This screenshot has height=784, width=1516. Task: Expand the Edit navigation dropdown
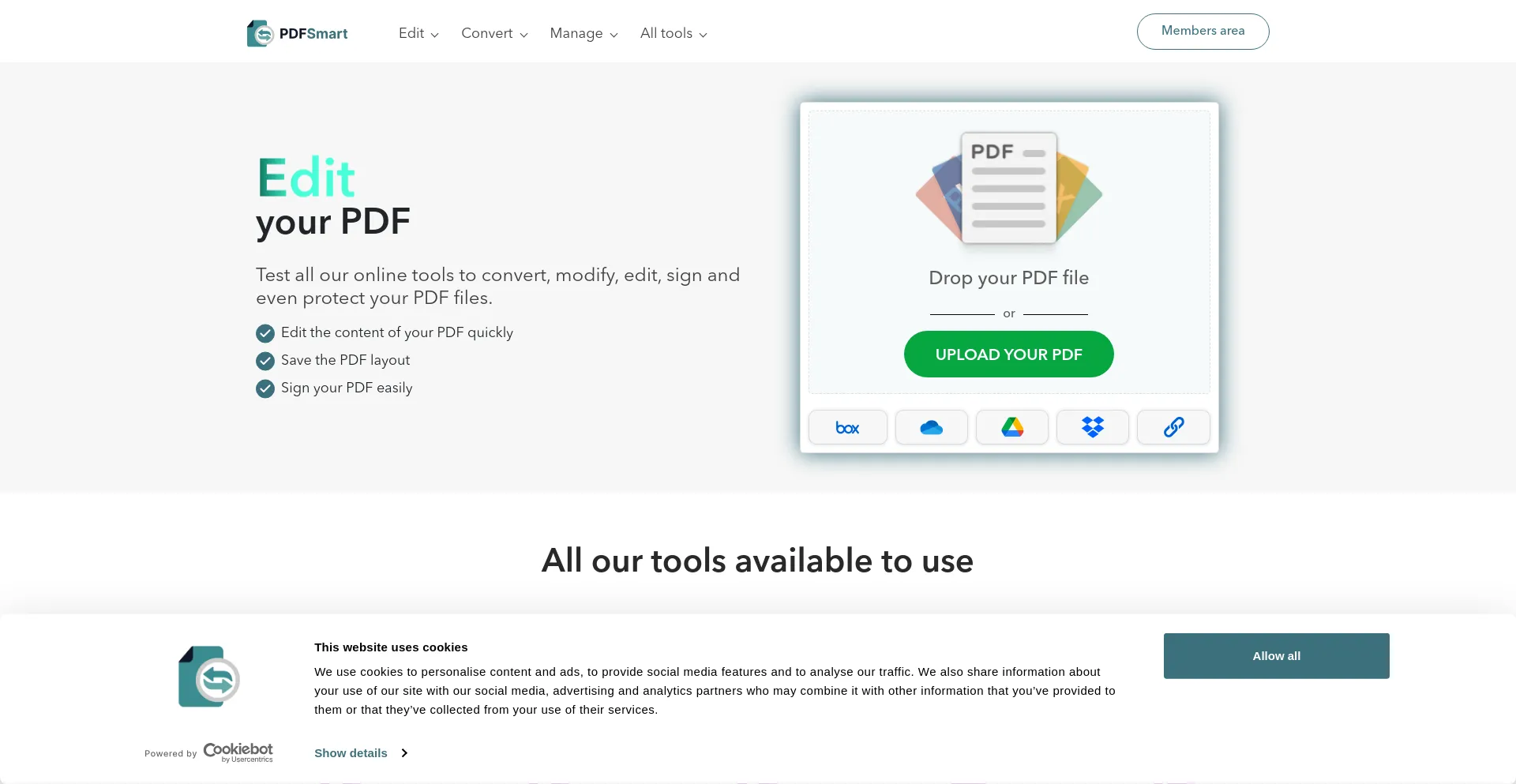click(418, 33)
